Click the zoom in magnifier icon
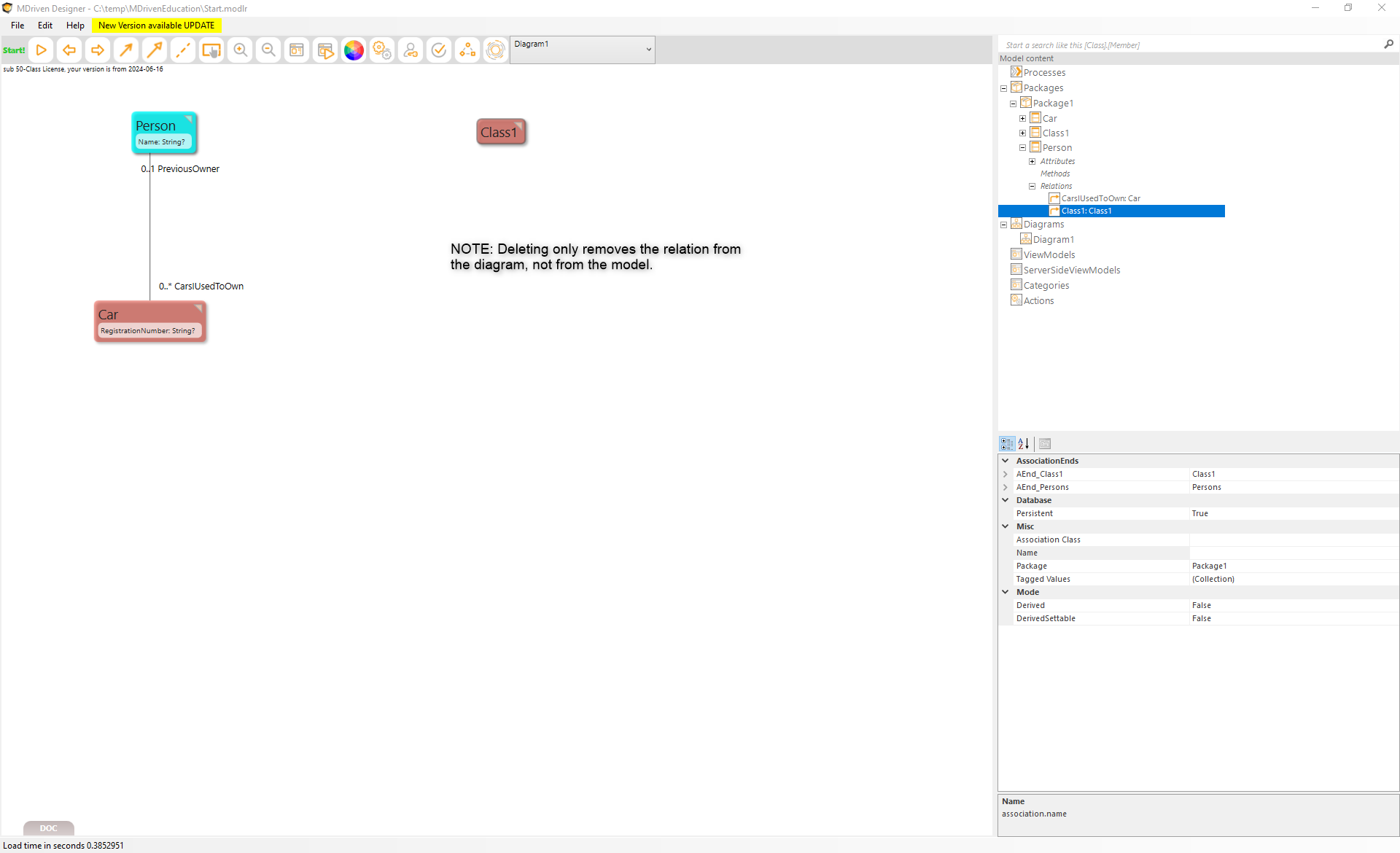The width and height of the screenshot is (1400, 853). click(x=240, y=50)
